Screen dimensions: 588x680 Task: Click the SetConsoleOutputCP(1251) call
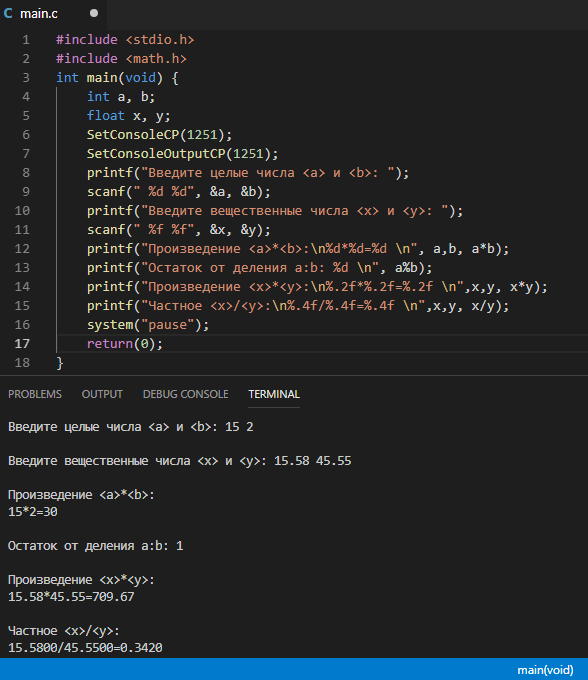pyautogui.click(x=183, y=154)
